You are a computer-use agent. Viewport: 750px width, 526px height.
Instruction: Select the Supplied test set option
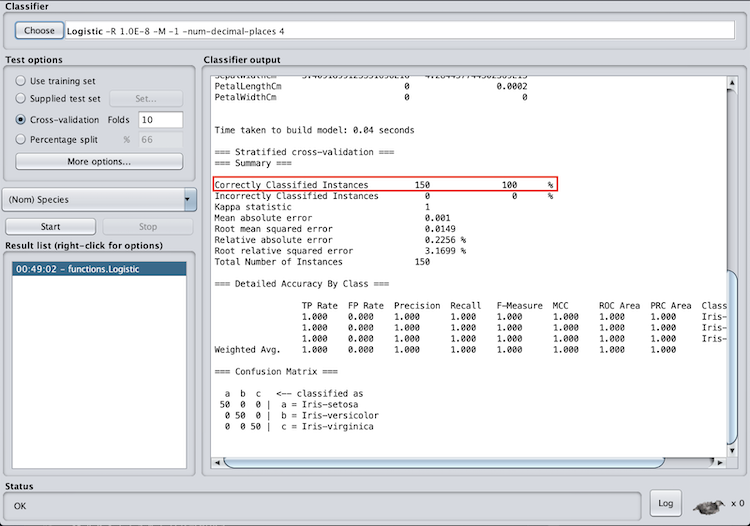click(20, 99)
